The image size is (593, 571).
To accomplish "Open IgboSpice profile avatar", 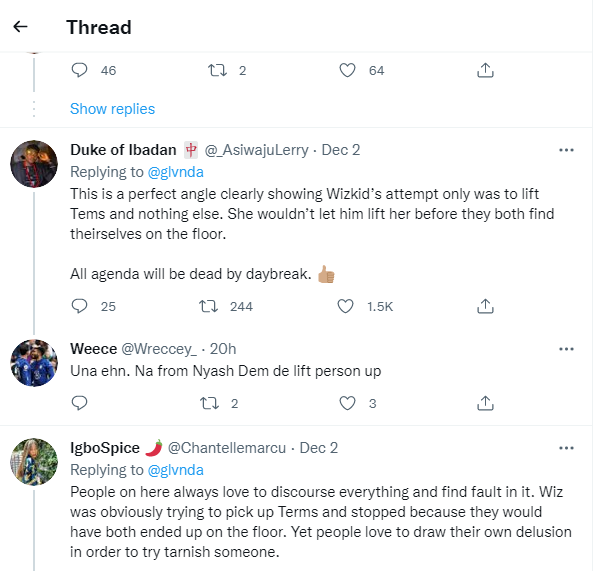I will pos(34,462).
